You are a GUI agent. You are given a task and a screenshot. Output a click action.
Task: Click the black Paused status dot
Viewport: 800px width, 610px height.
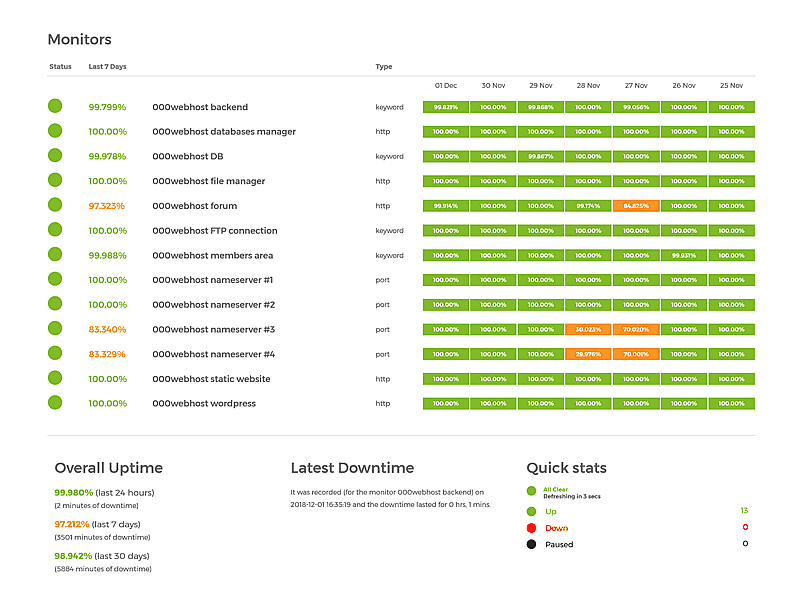[532, 544]
